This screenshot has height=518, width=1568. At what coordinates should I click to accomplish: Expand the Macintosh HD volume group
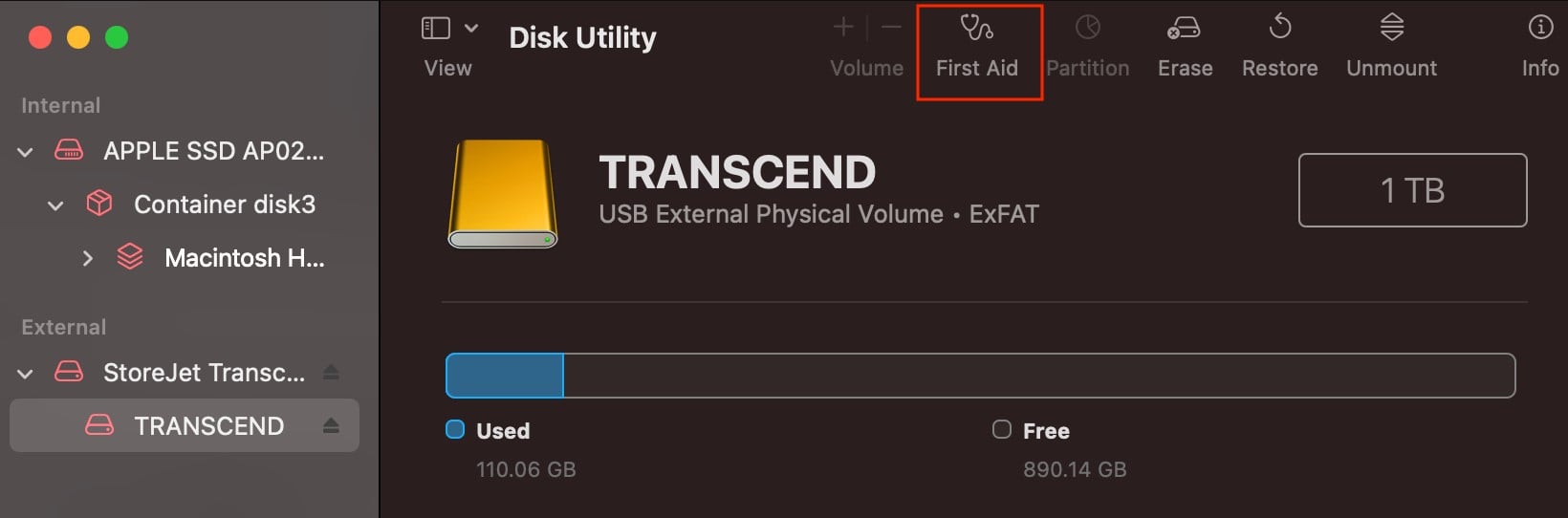coord(88,258)
